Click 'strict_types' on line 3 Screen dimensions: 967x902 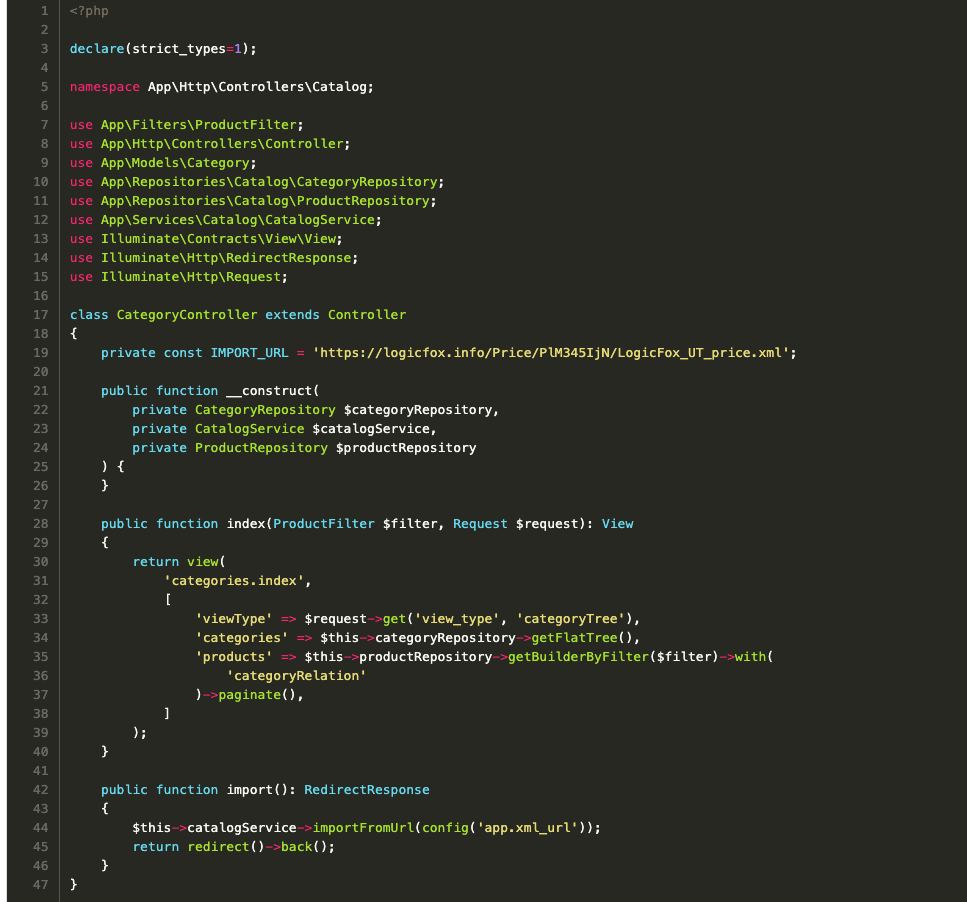click(x=179, y=49)
